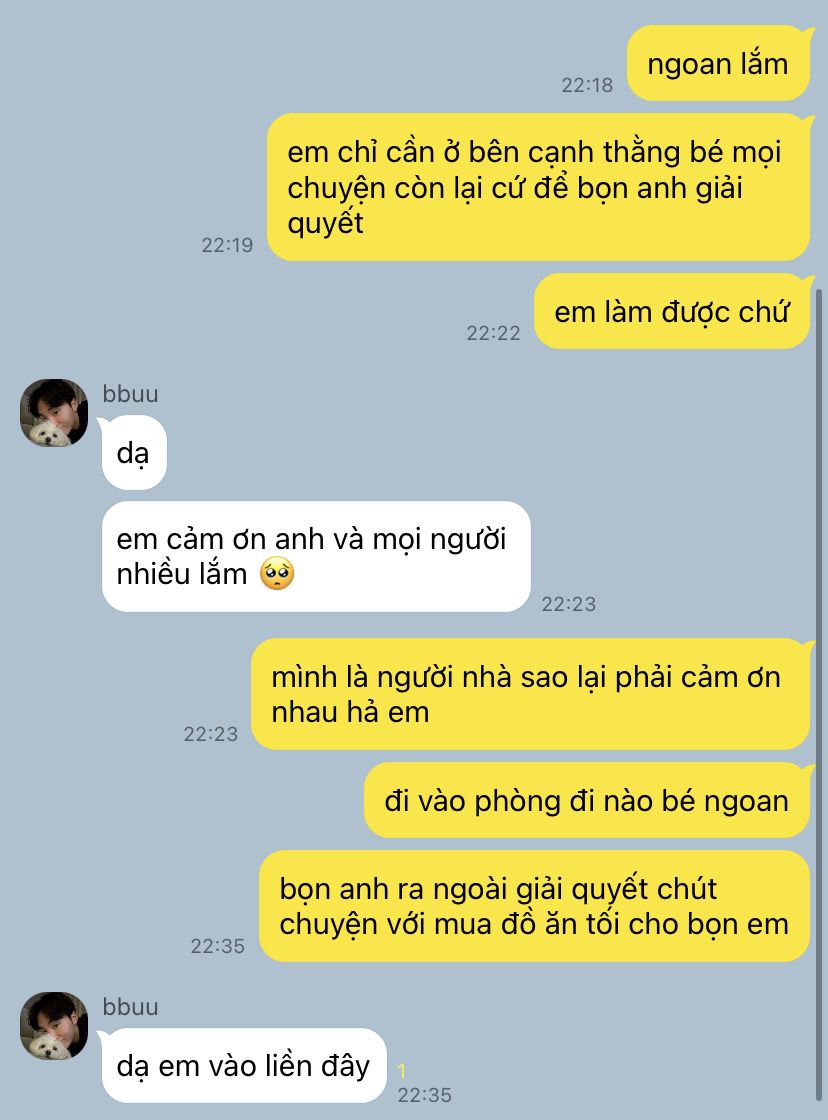The height and width of the screenshot is (1120, 828).
Task: Click the 22:18 timestamp beside "ngoan lắm"
Action: pyautogui.click(x=587, y=85)
